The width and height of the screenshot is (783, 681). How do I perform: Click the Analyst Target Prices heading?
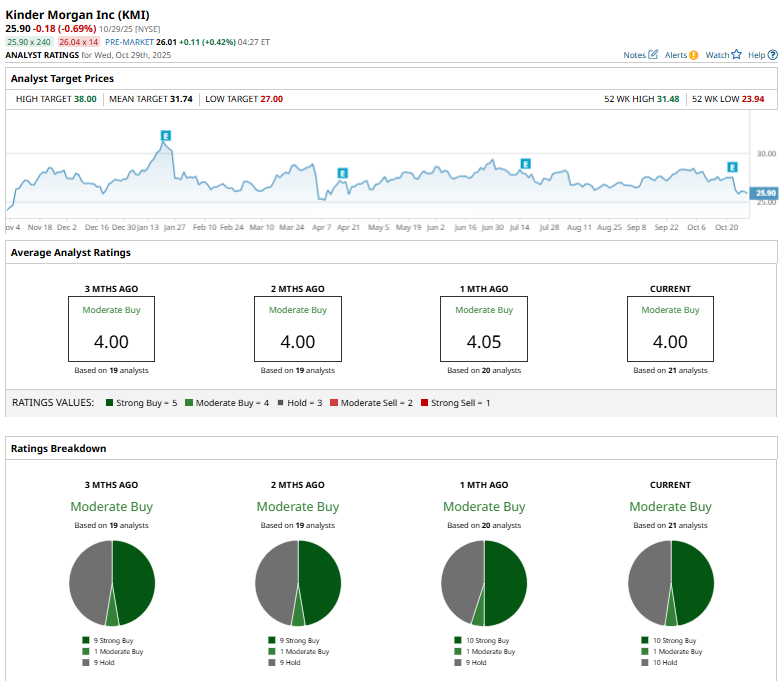(62, 78)
